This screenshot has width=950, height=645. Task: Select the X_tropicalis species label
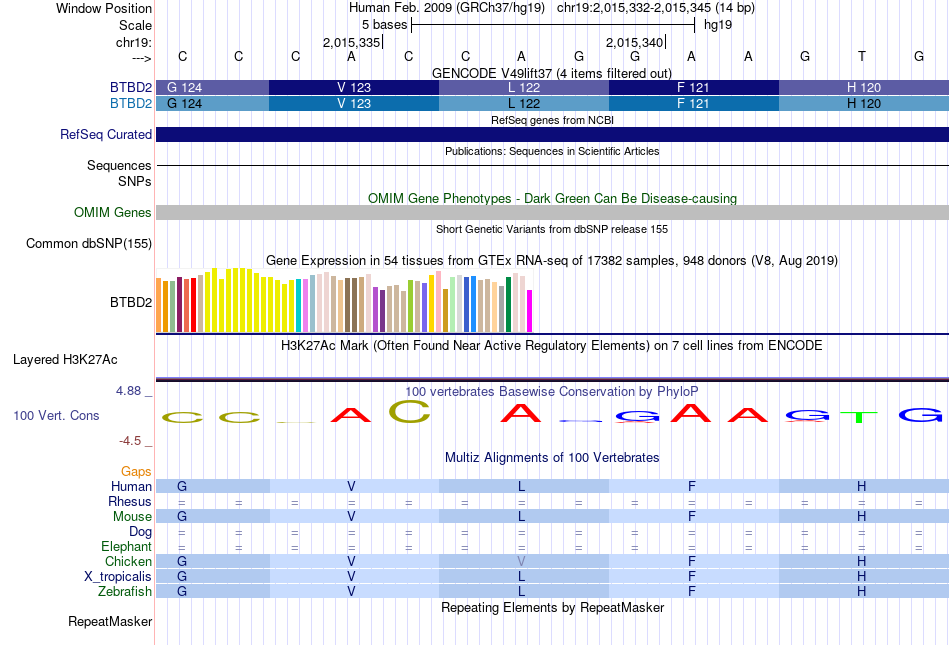118,577
